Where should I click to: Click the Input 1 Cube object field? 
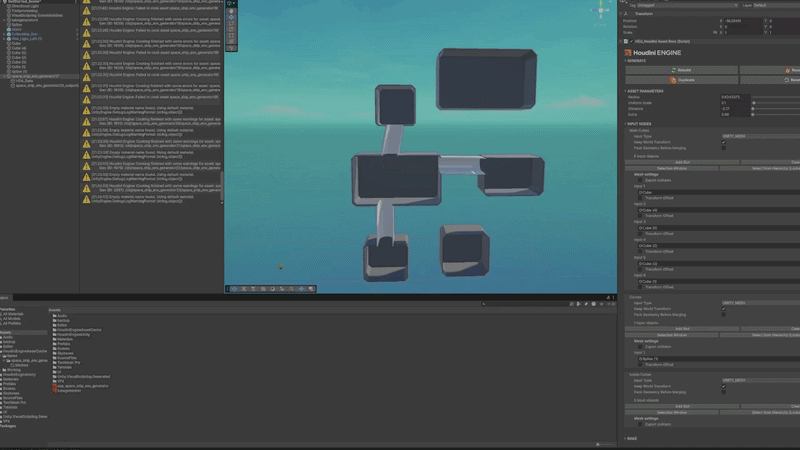719,192
